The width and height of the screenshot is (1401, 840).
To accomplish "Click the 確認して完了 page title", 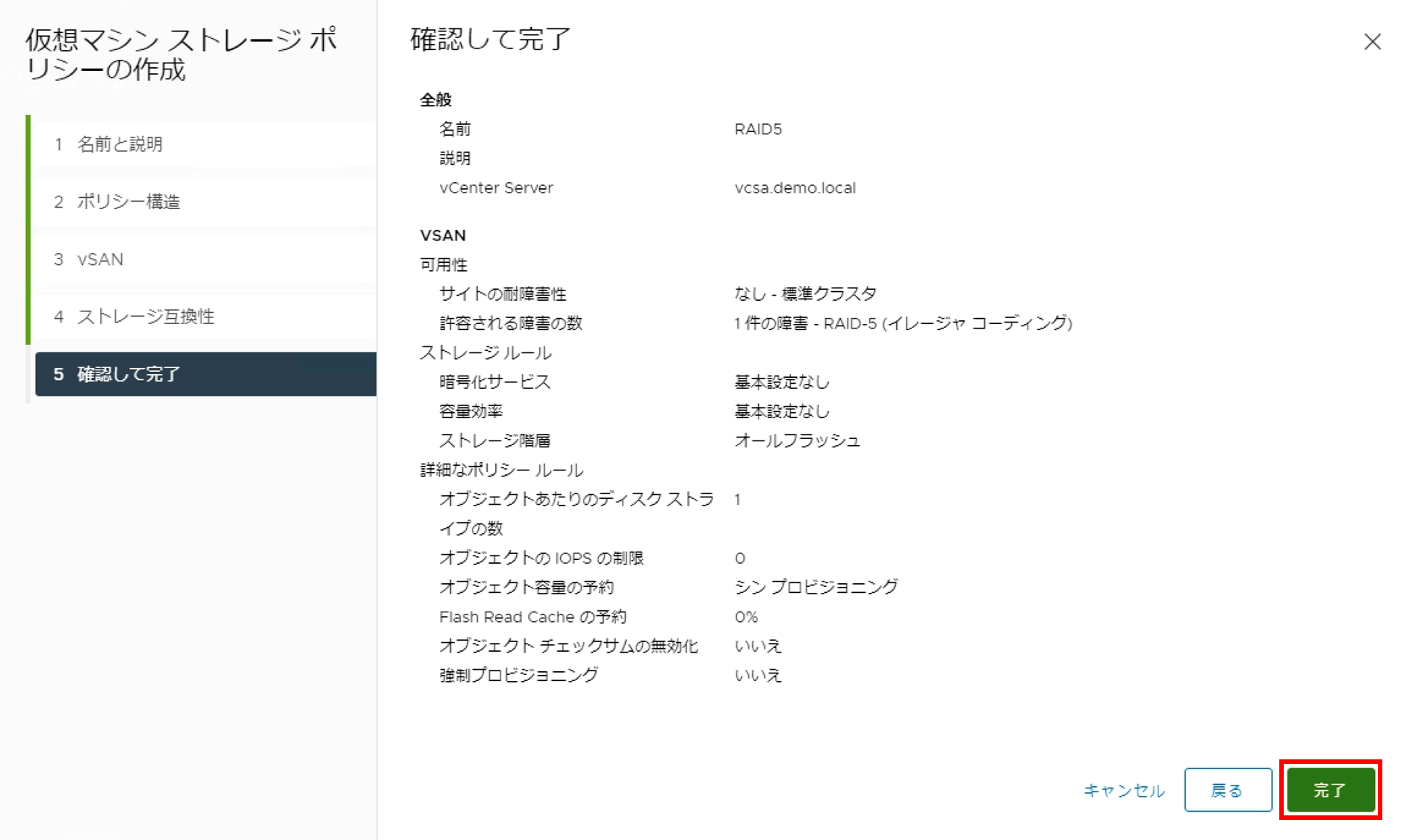I will pyautogui.click(x=490, y=40).
